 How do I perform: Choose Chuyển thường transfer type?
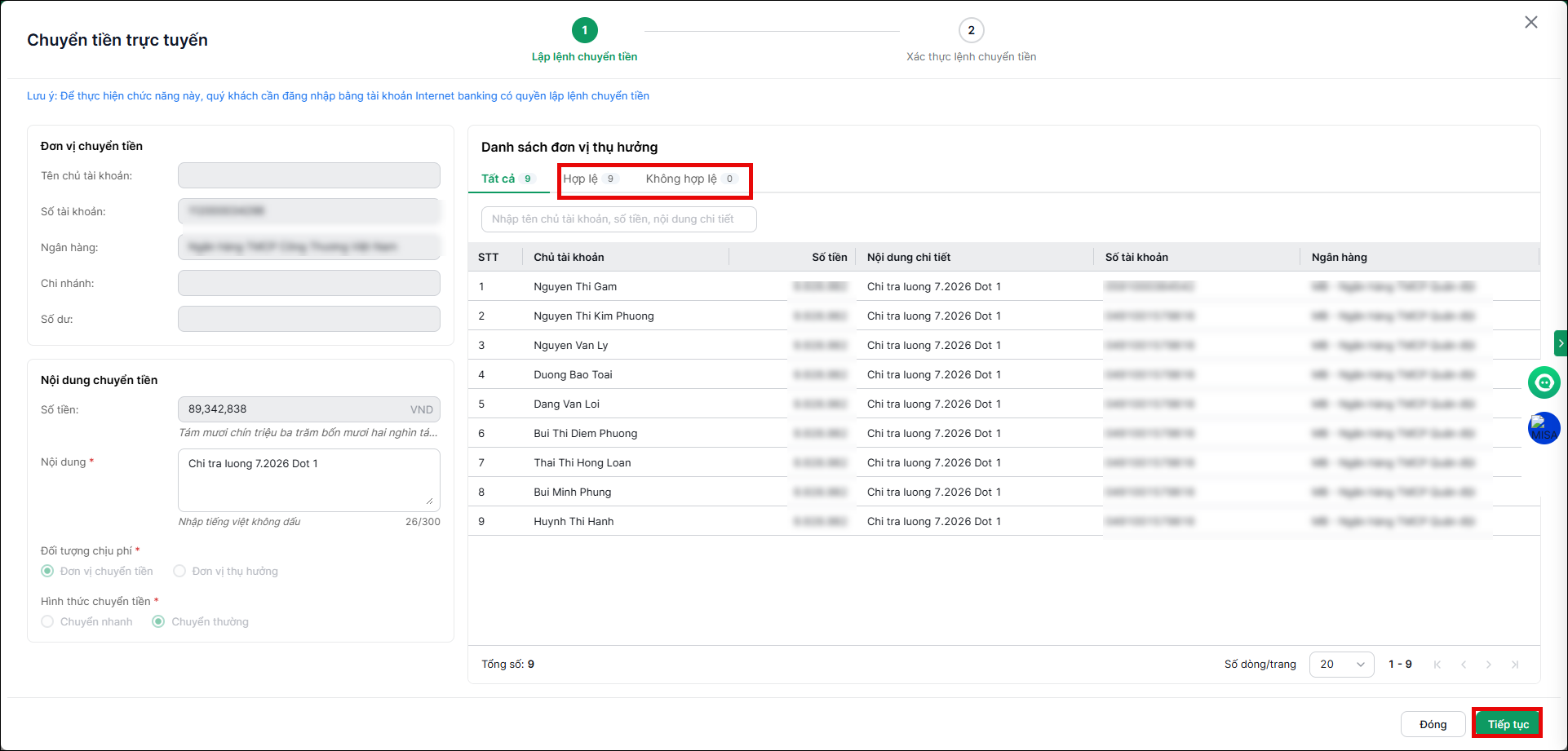[158, 621]
